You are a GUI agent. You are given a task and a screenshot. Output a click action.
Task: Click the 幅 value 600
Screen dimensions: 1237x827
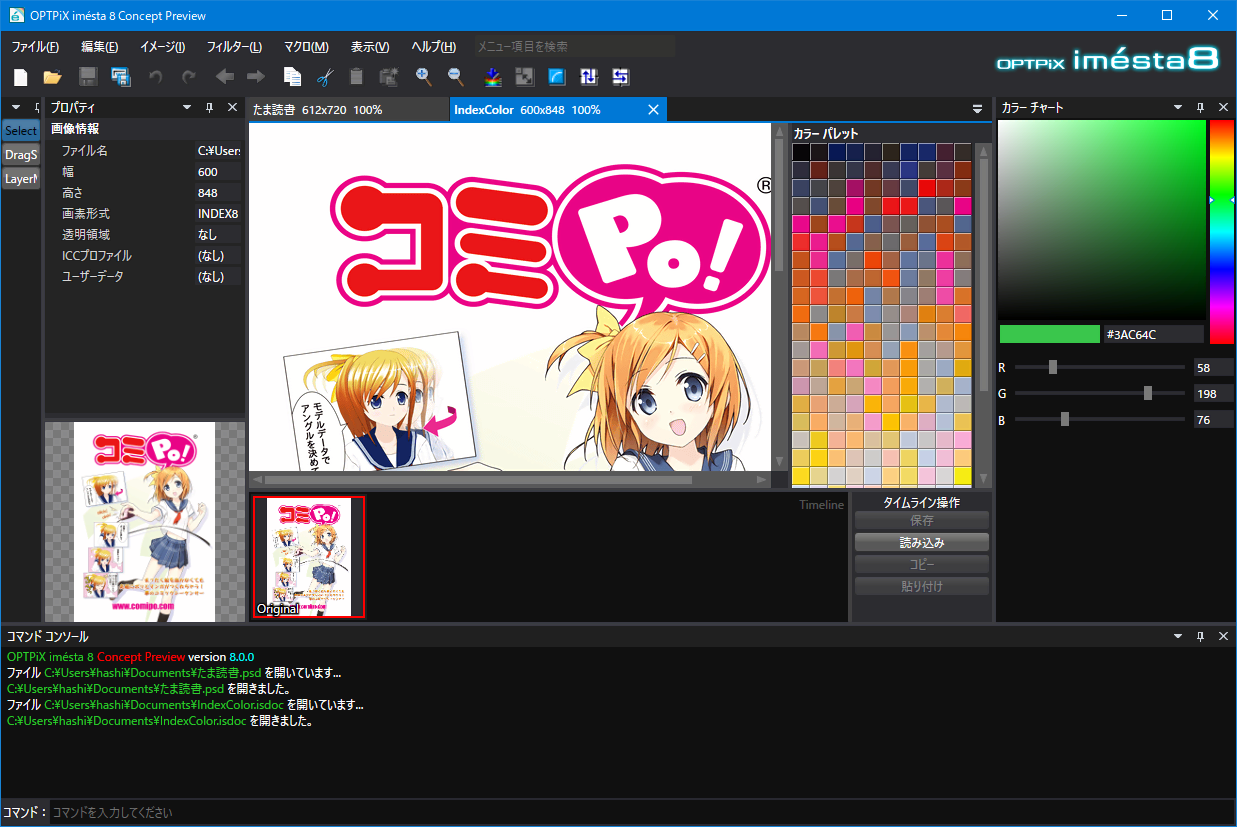tap(219, 172)
